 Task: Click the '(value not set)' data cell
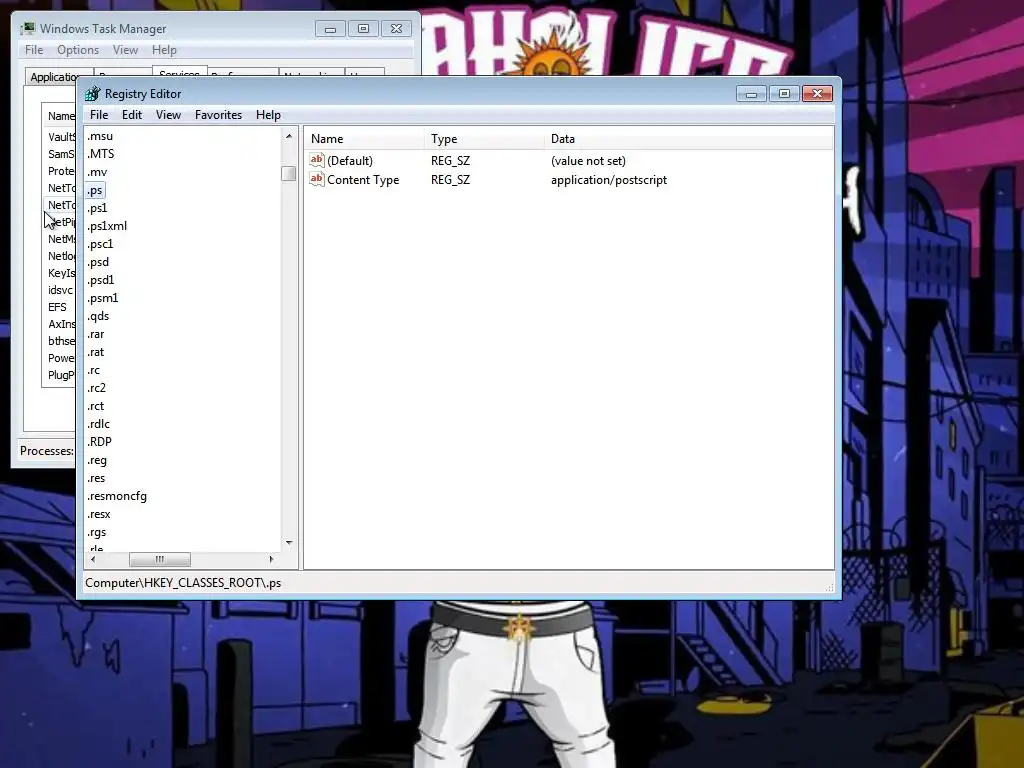pyautogui.click(x=588, y=161)
